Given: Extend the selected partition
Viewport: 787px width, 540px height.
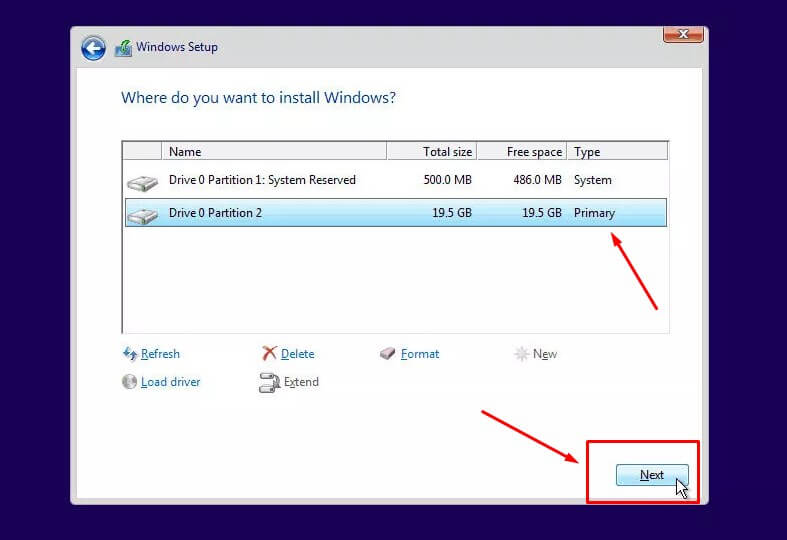Looking at the screenshot, I should click(301, 382).
